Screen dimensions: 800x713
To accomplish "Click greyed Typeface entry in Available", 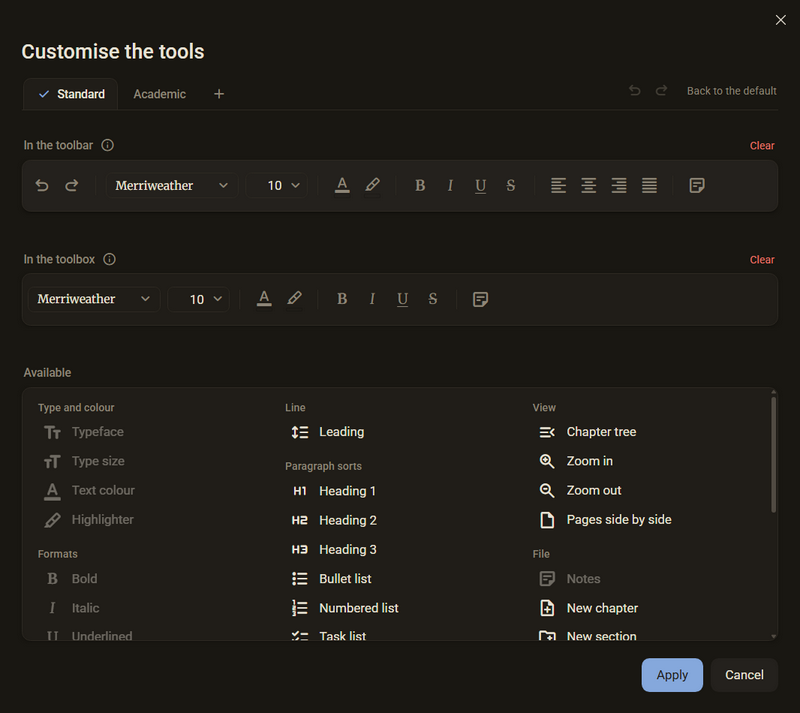I will click(x=84, y=432).
